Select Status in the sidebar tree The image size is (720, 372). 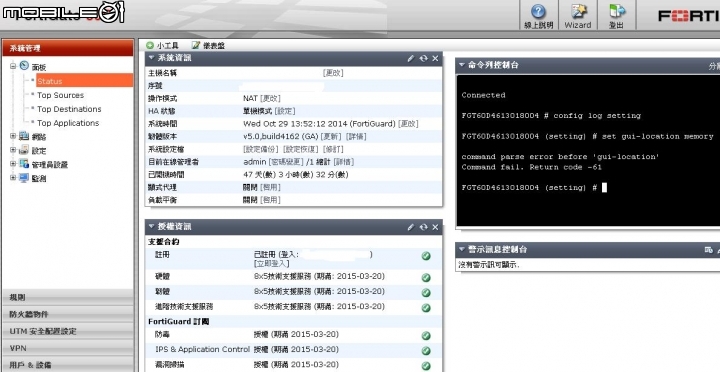pyautogui.click(x=49, y=81)
